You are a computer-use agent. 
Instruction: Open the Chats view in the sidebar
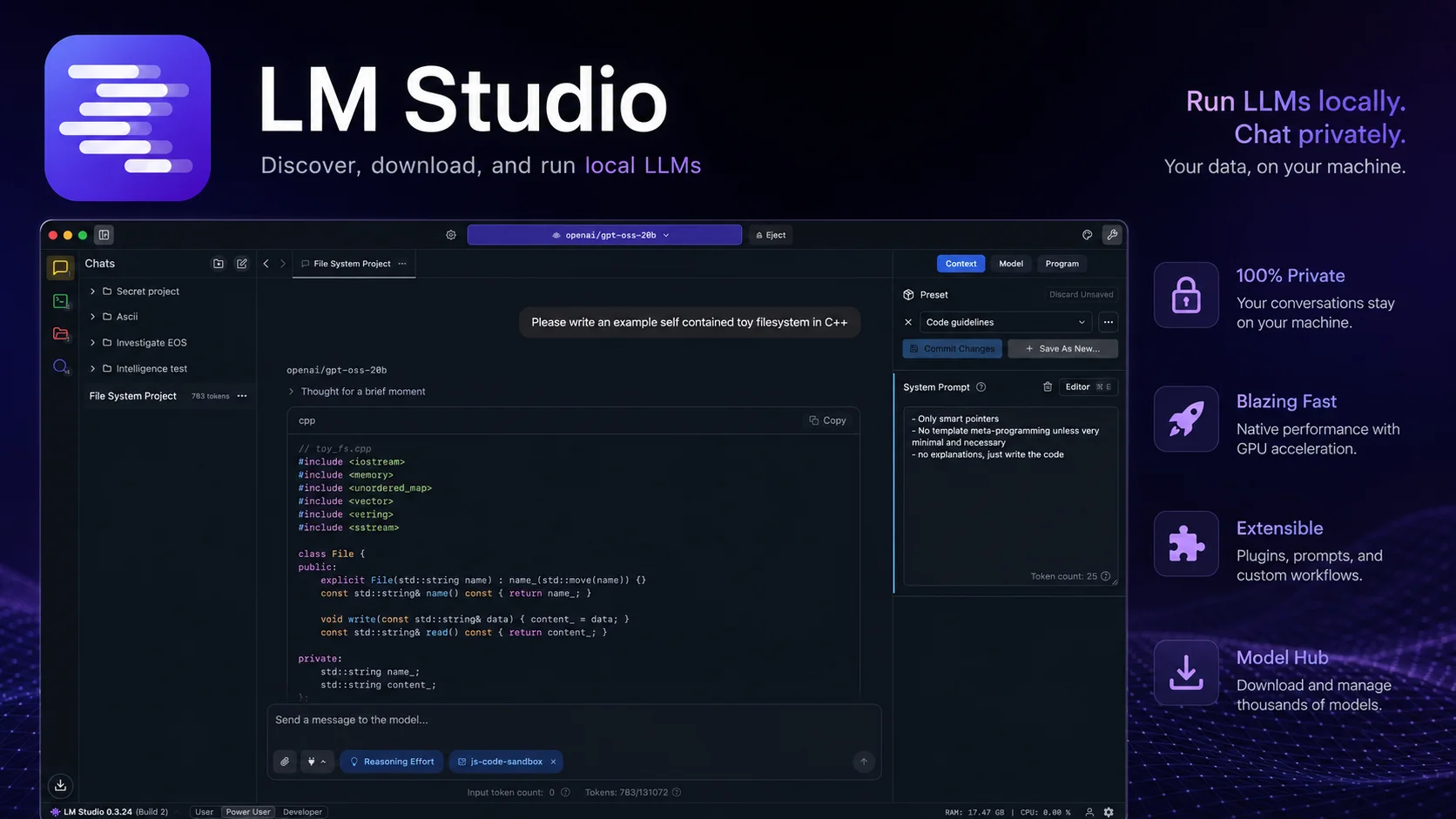click(60, 267)
